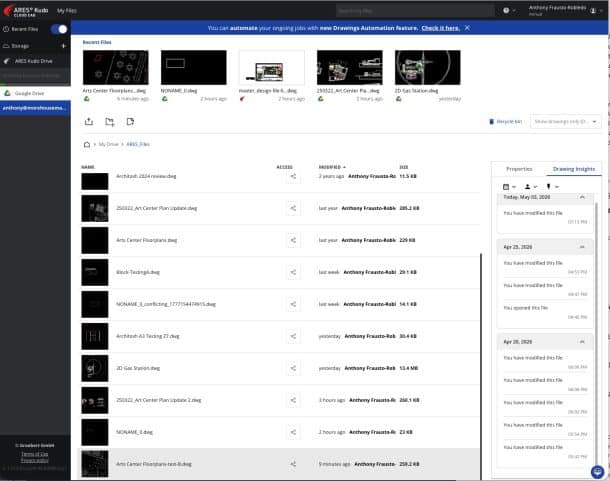Screen dimensions: 610x481
Task: Click the create new folder icon
Action: [110, 122]
